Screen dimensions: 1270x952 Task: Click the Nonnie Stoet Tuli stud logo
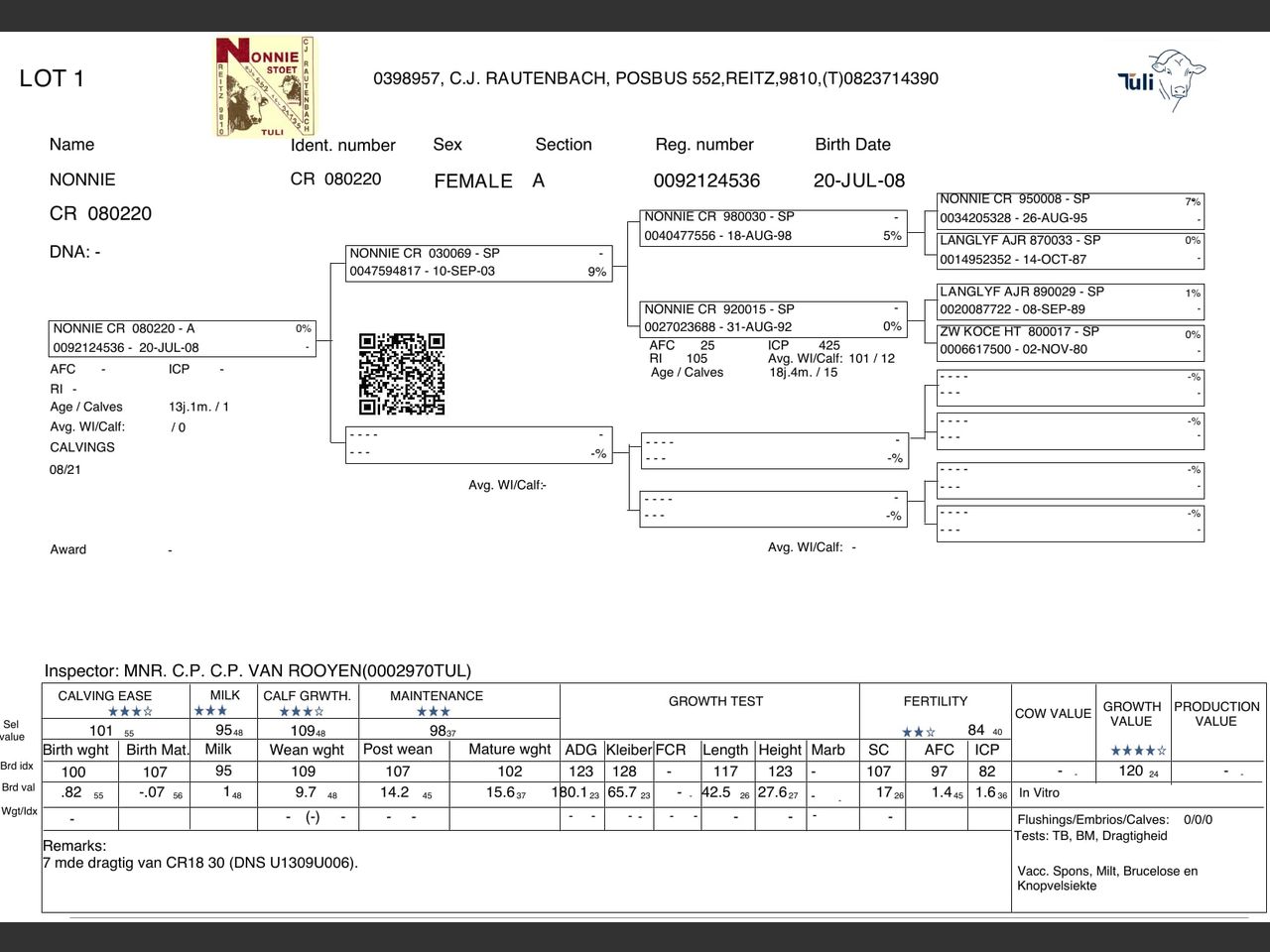click(x=264, y=87)
